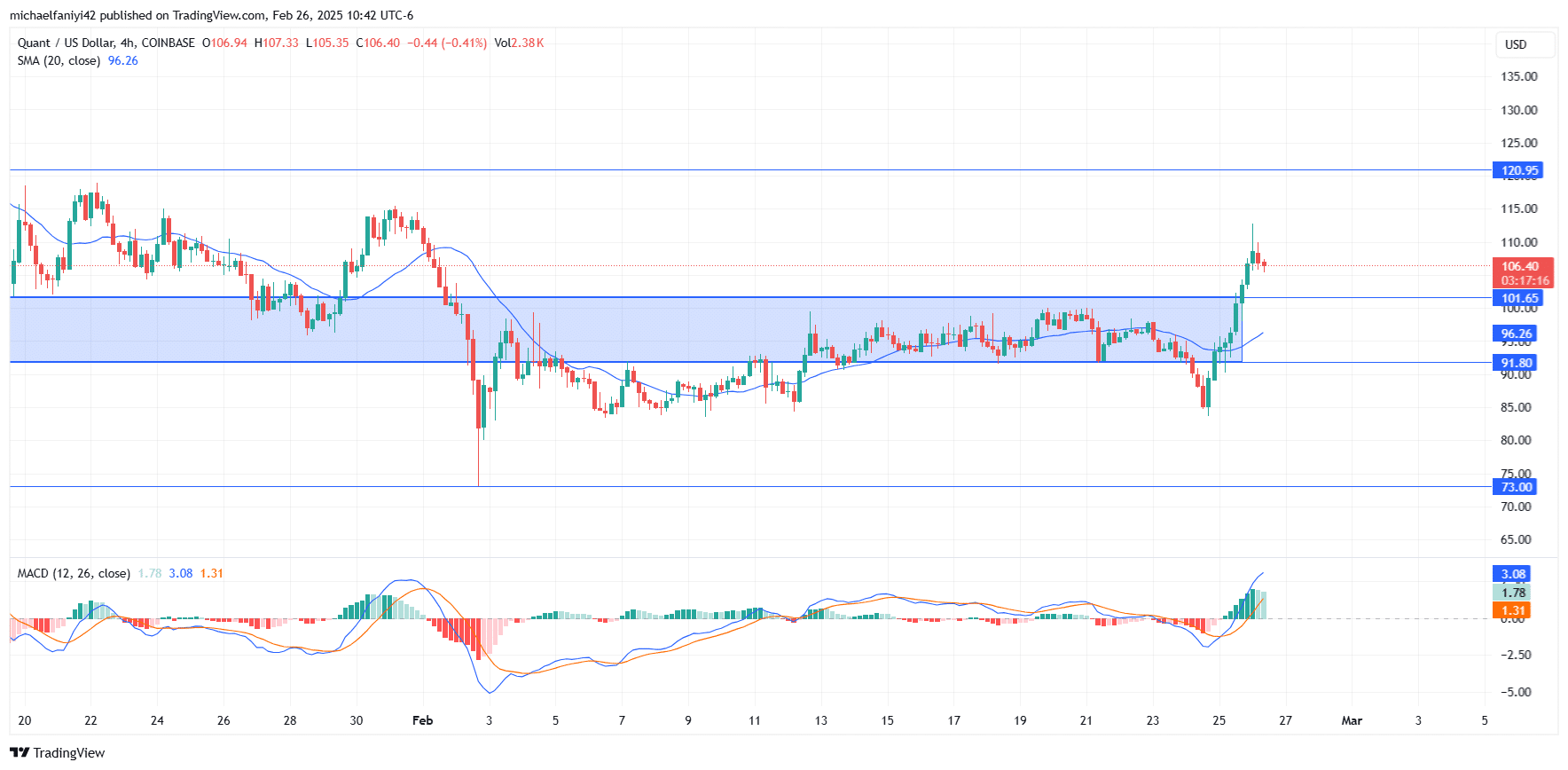
Task: Click the Feb date on time axis
Action: click(x=423, y=720)
